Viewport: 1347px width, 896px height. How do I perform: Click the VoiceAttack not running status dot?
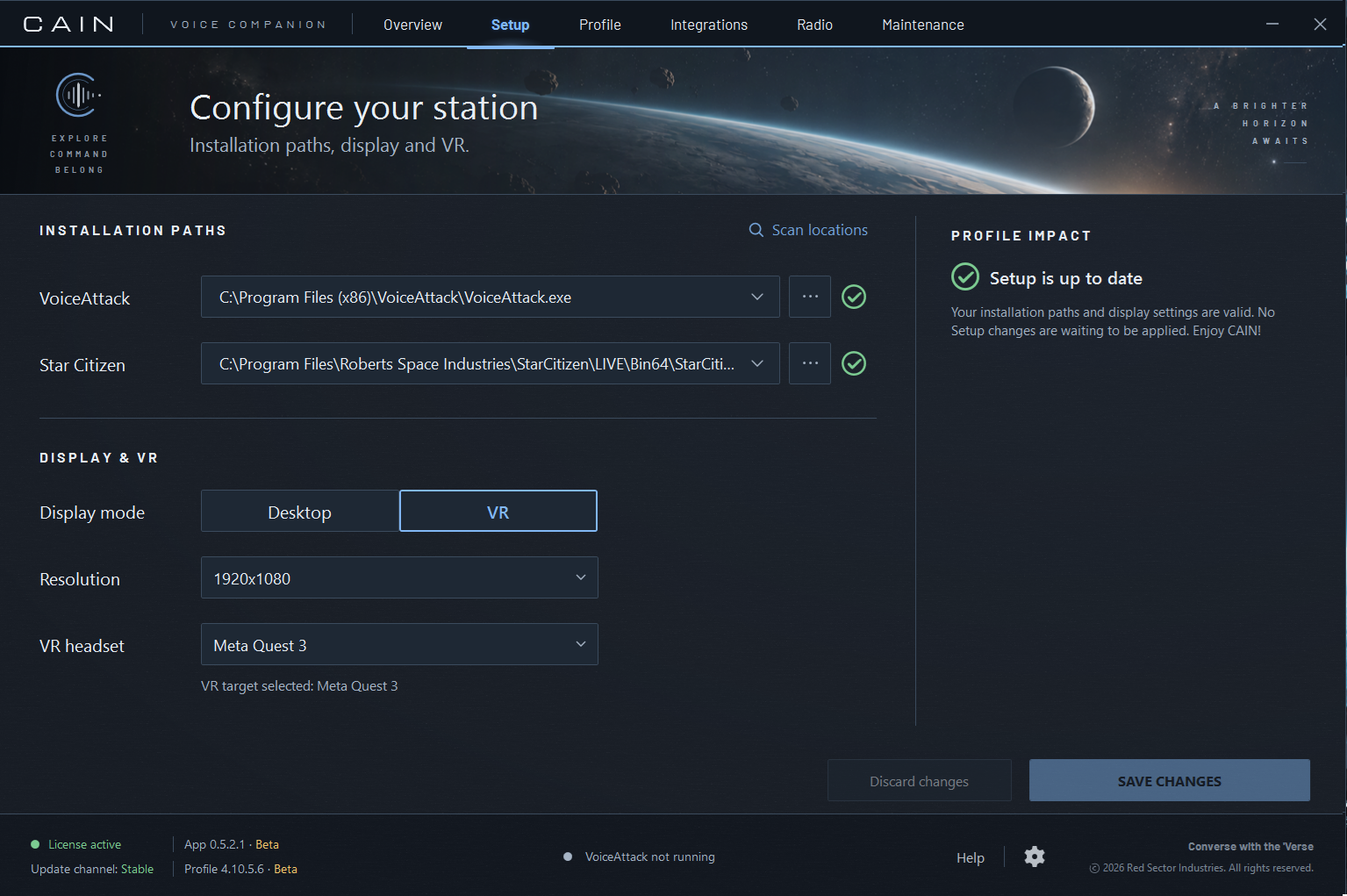tap(568, 857)
